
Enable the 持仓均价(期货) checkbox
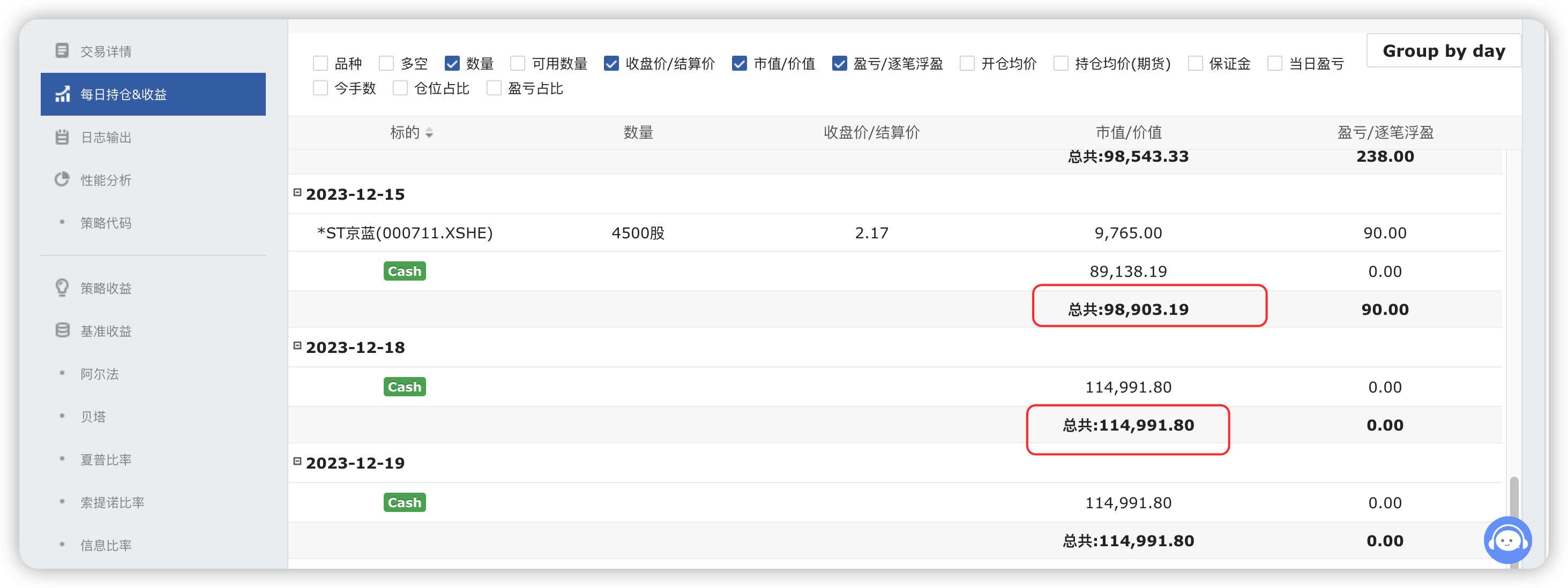pos(1061,63)
